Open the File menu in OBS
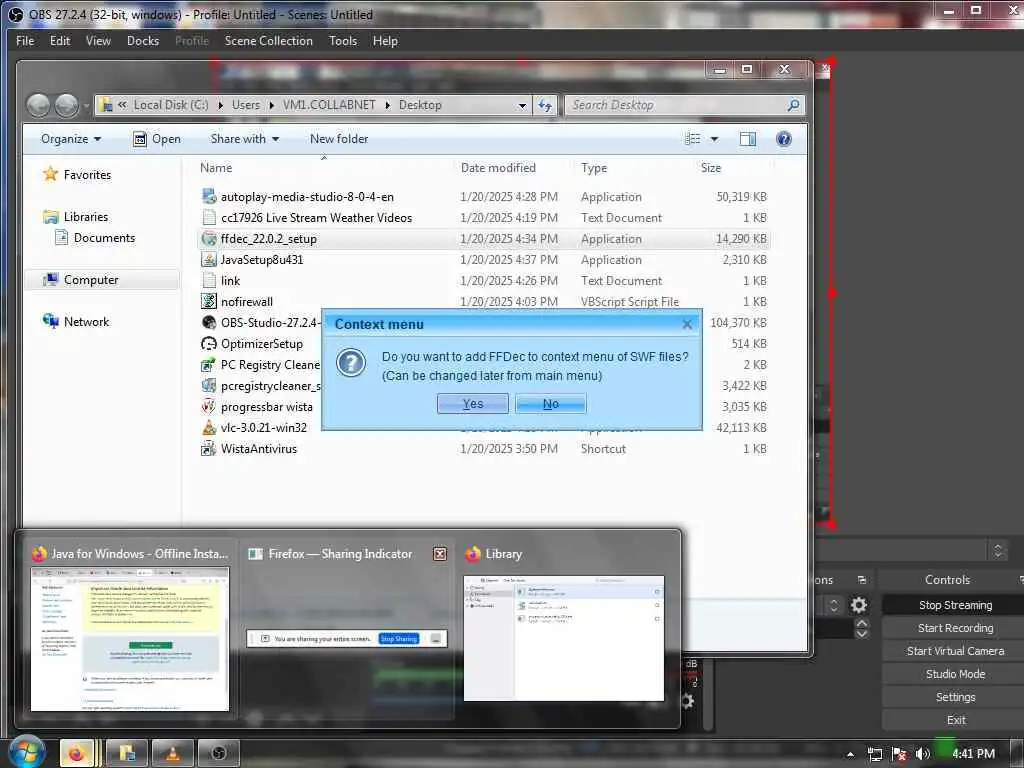Image resolution: width=1024 pixels, height=768 pixels. [25, 40]
